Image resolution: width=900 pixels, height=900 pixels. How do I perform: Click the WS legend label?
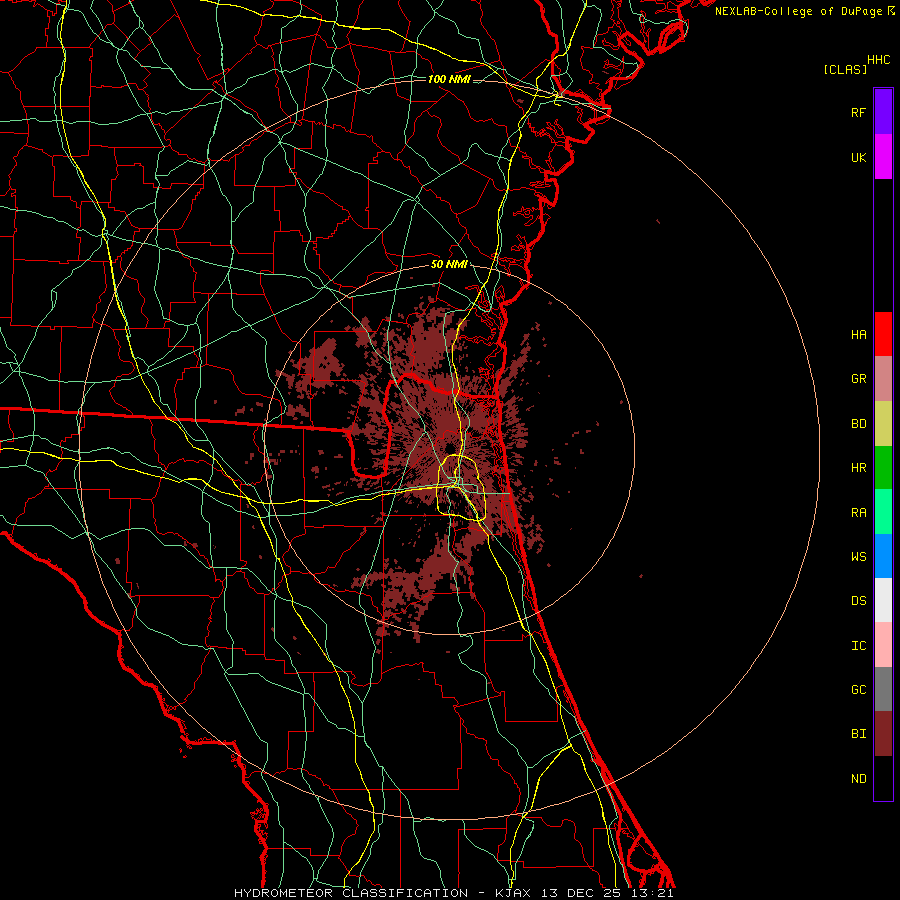(x=858, y=556)
